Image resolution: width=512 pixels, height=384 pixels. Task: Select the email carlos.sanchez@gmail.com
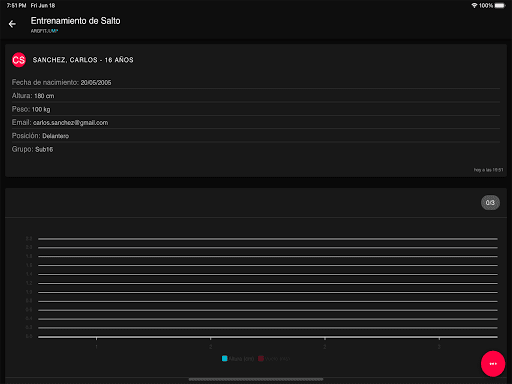click(70, 123)
